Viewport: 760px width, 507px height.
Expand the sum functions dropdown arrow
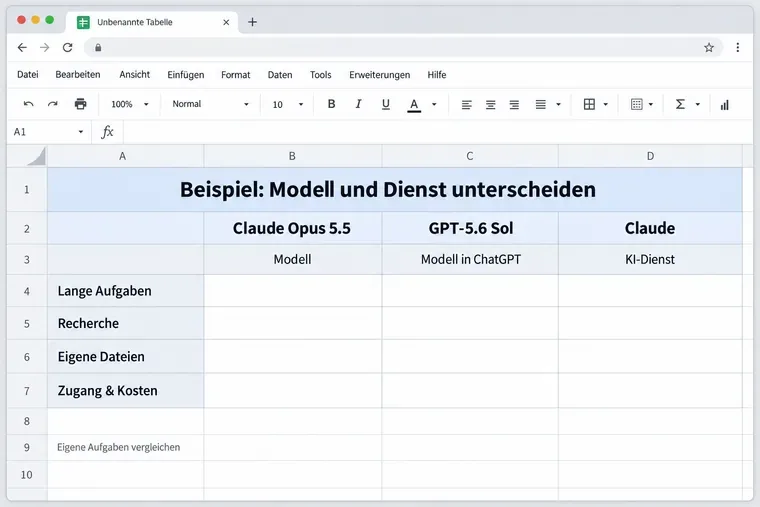698,104
